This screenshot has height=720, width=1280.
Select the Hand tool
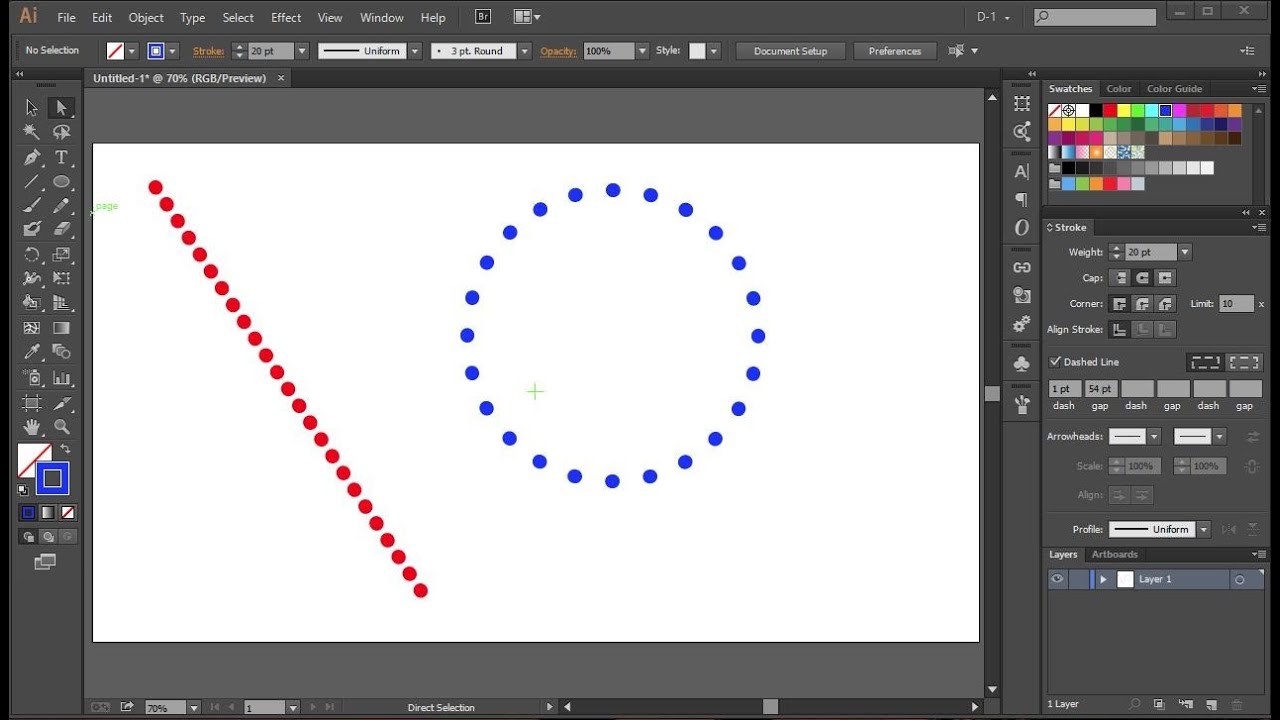pyautogui.click(x=32, y=427)
